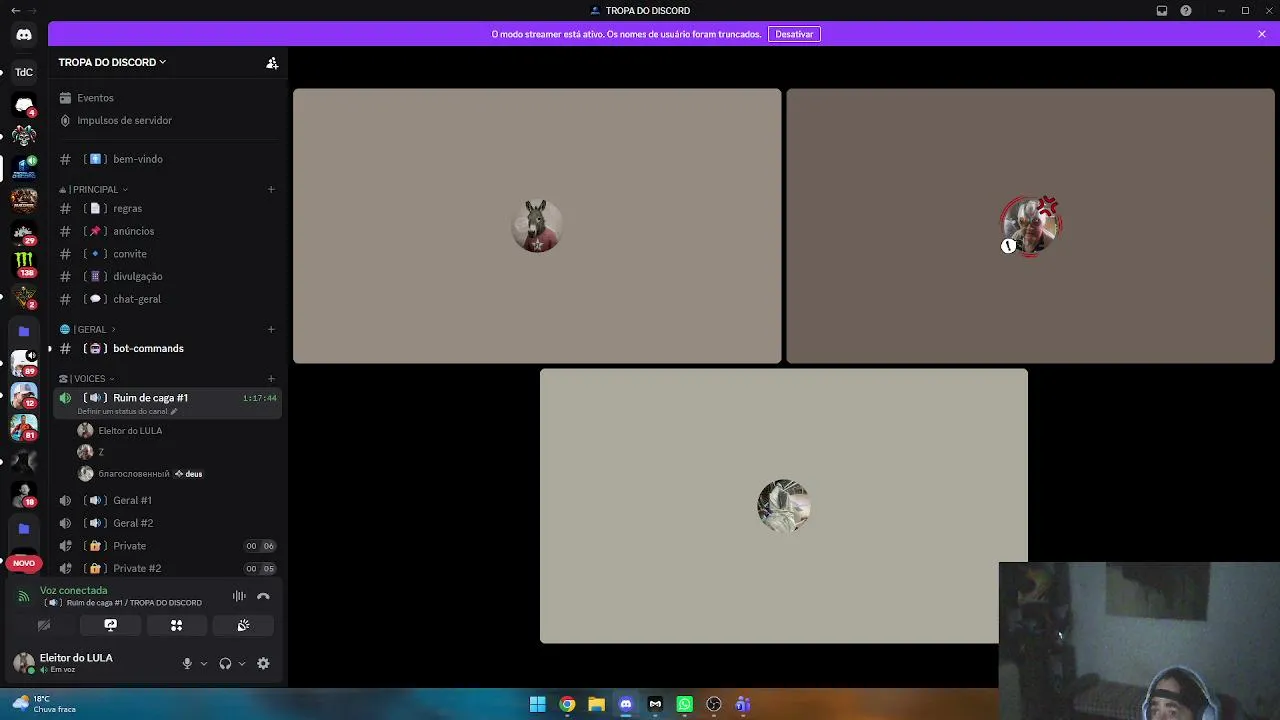Turn on your camera
This screenshot has width=1280, height=720.
point(44,625)
